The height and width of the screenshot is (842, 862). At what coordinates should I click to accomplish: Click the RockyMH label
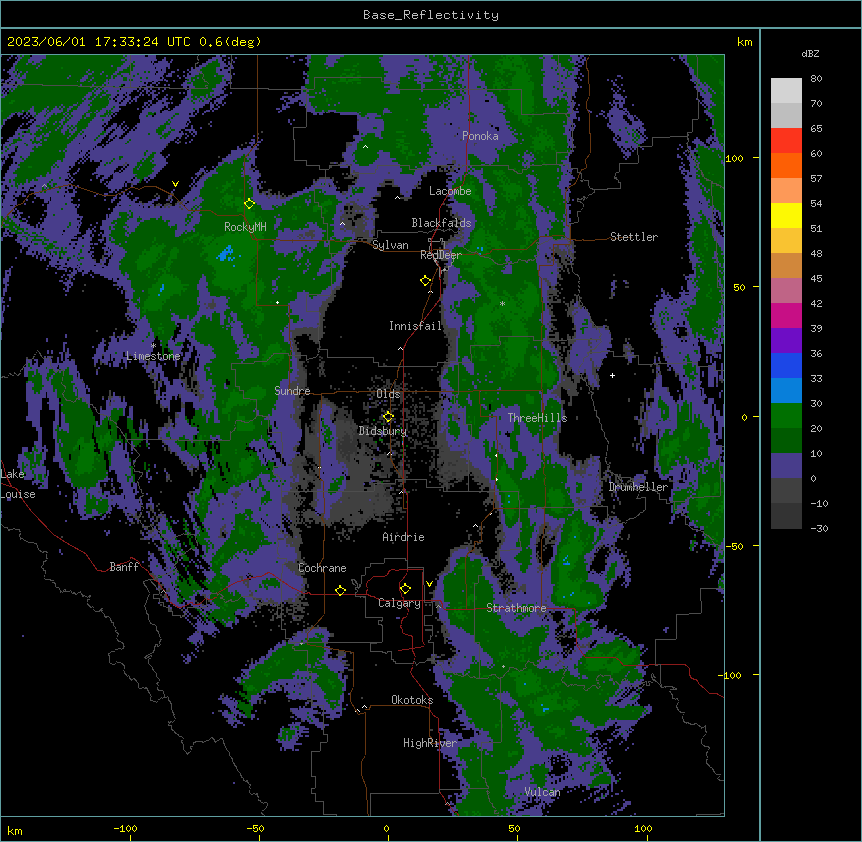(245, 227)
